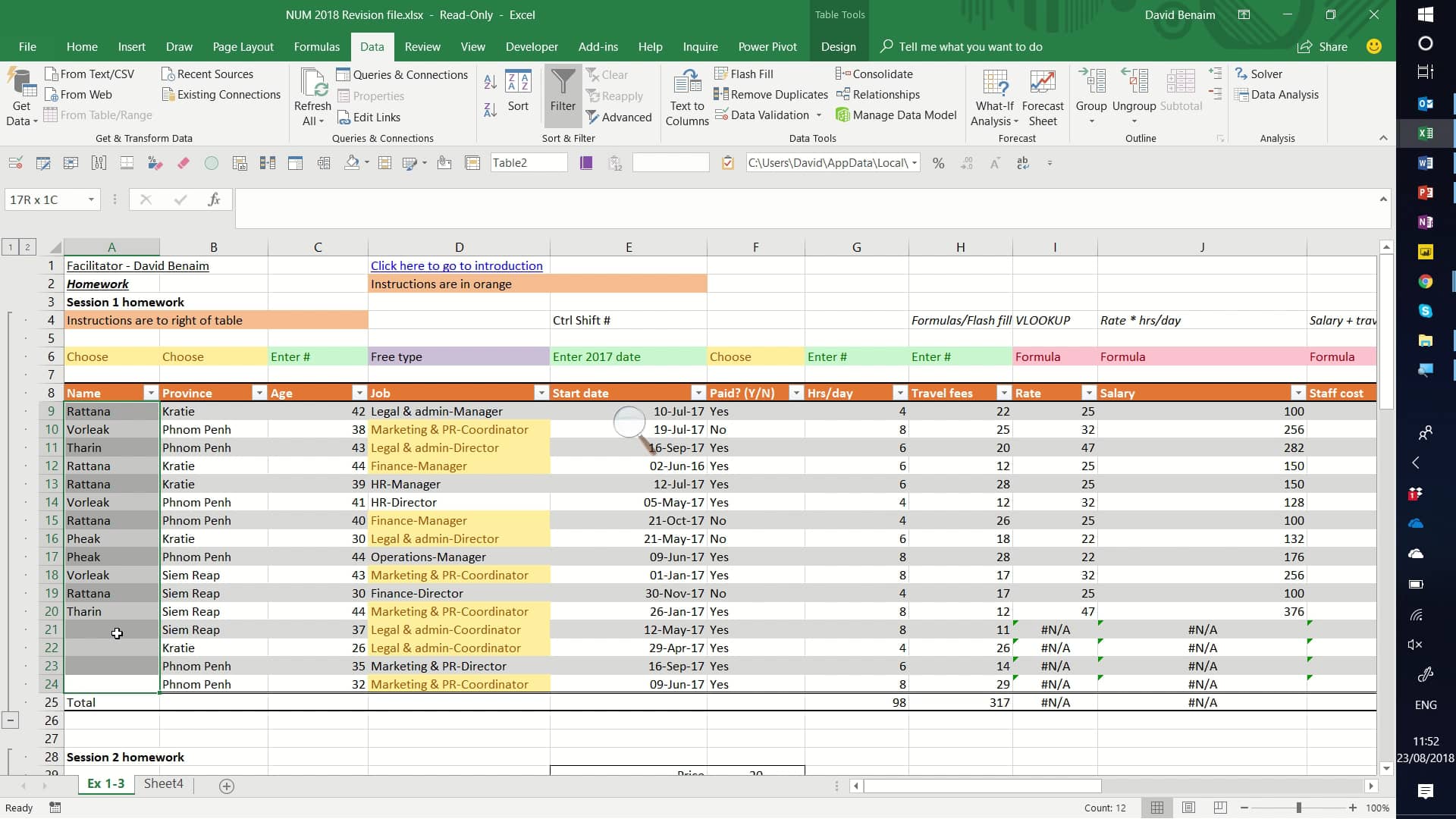Click outline level 1 button
Screen dimensions: 1456x819
[x=10, y=246]
